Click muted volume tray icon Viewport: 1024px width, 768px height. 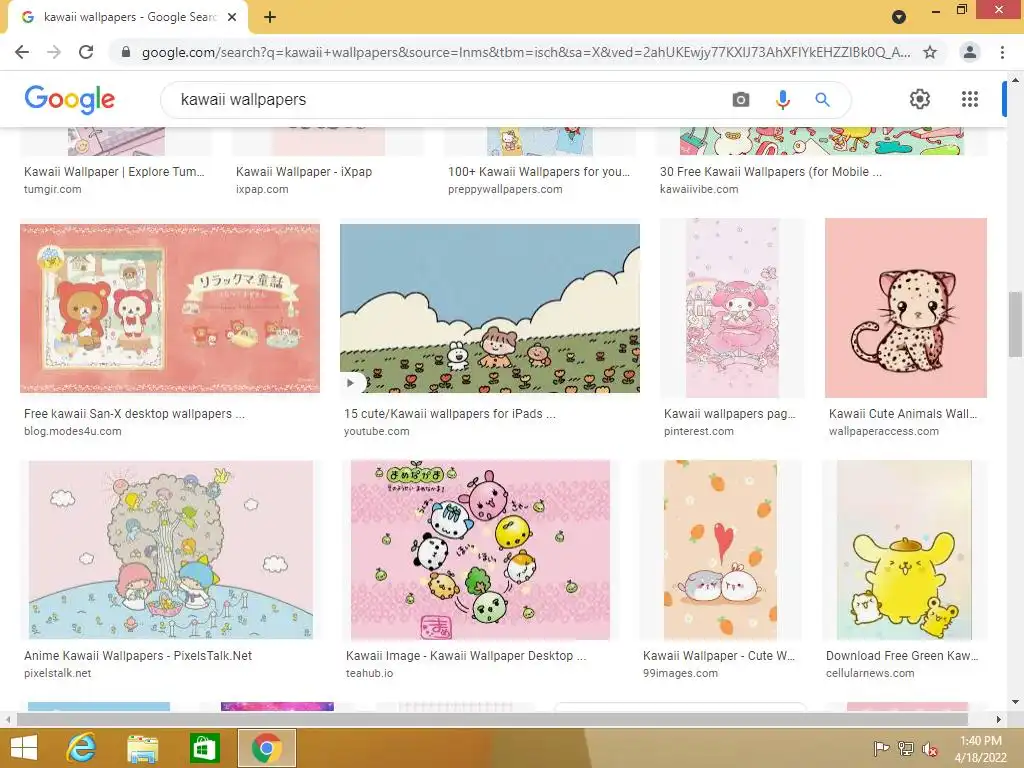[930, 748]
